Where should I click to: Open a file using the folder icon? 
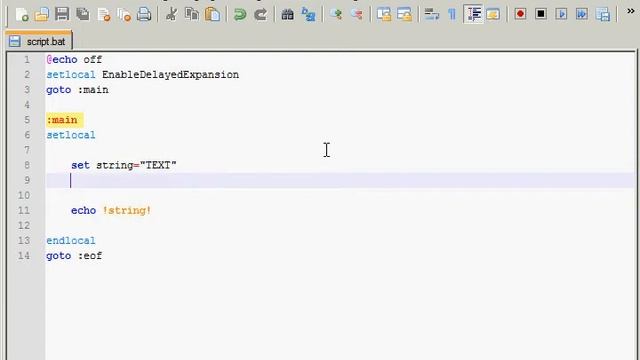tap(42, 15)
